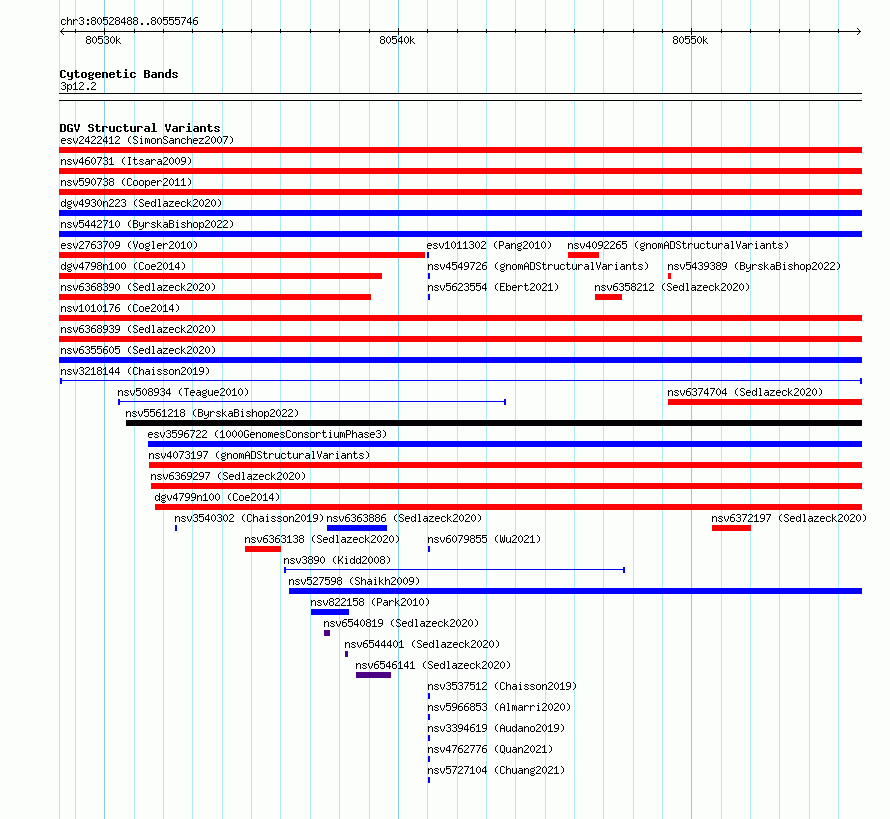The width and height of the screenshot is (890, 819).
Task: Select nsv4073197 (gnomADStructuralVariants) label
Action: tap(259, 455)
